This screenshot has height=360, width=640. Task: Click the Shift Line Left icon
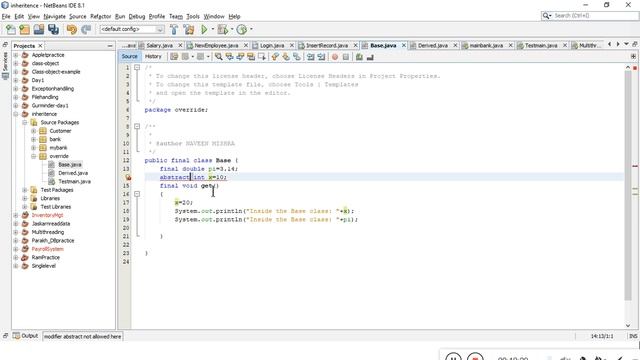311,57
